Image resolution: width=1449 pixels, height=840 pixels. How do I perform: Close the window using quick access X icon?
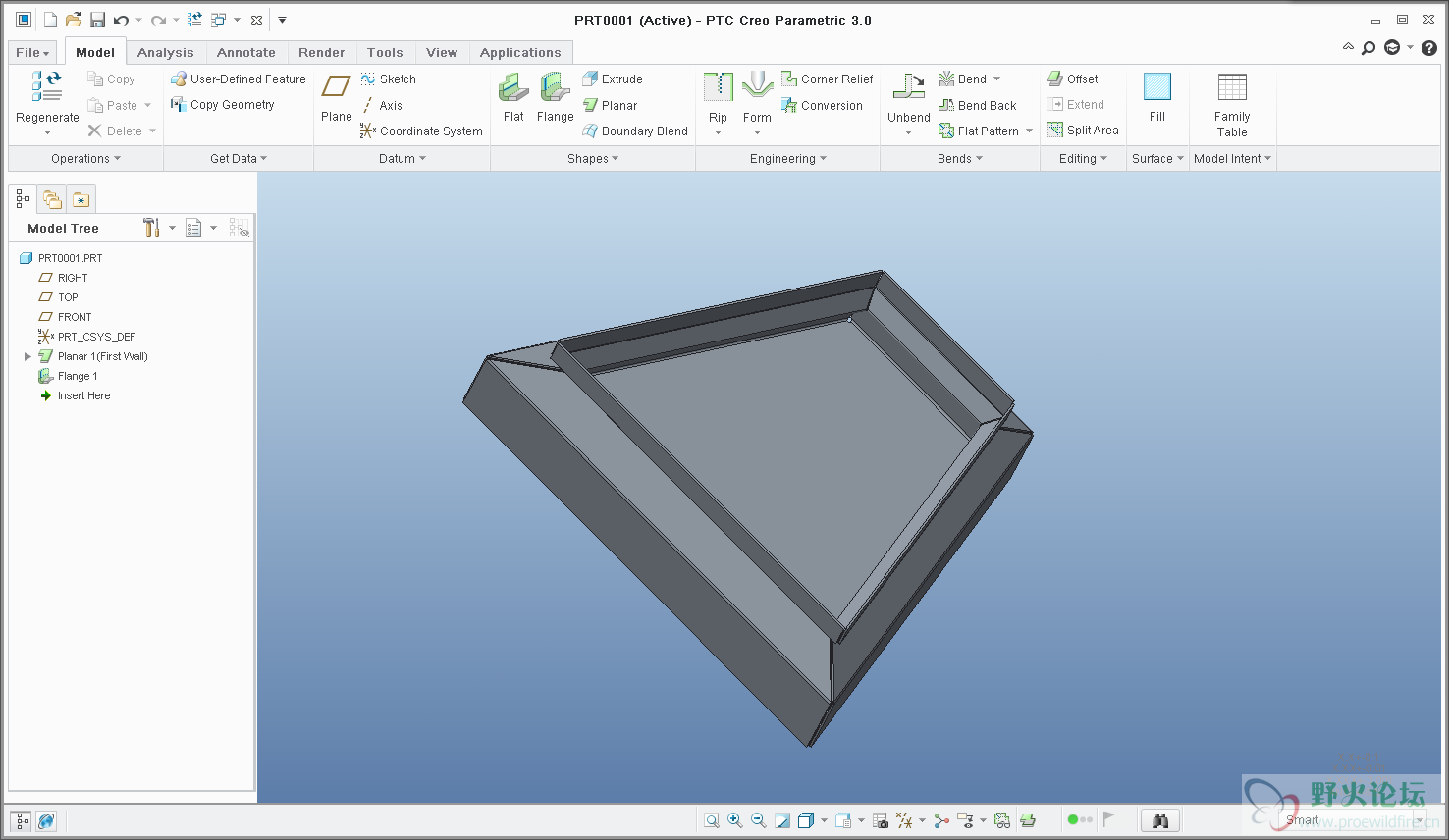(257, 20)
